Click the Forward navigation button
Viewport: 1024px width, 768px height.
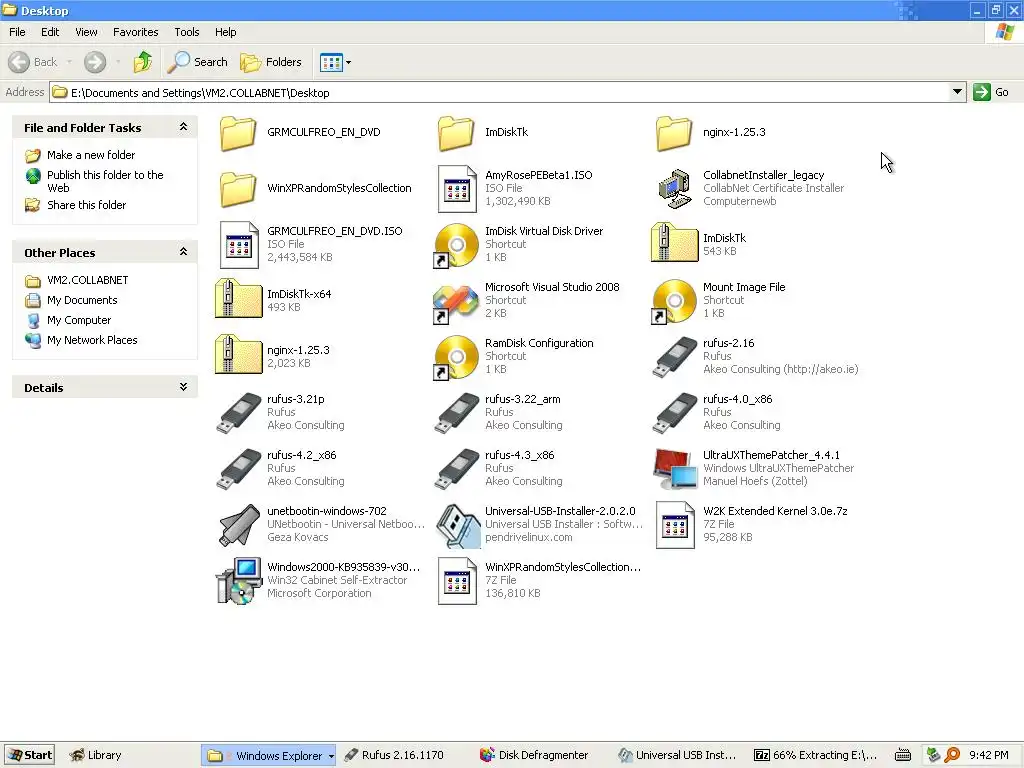point(95,62)
